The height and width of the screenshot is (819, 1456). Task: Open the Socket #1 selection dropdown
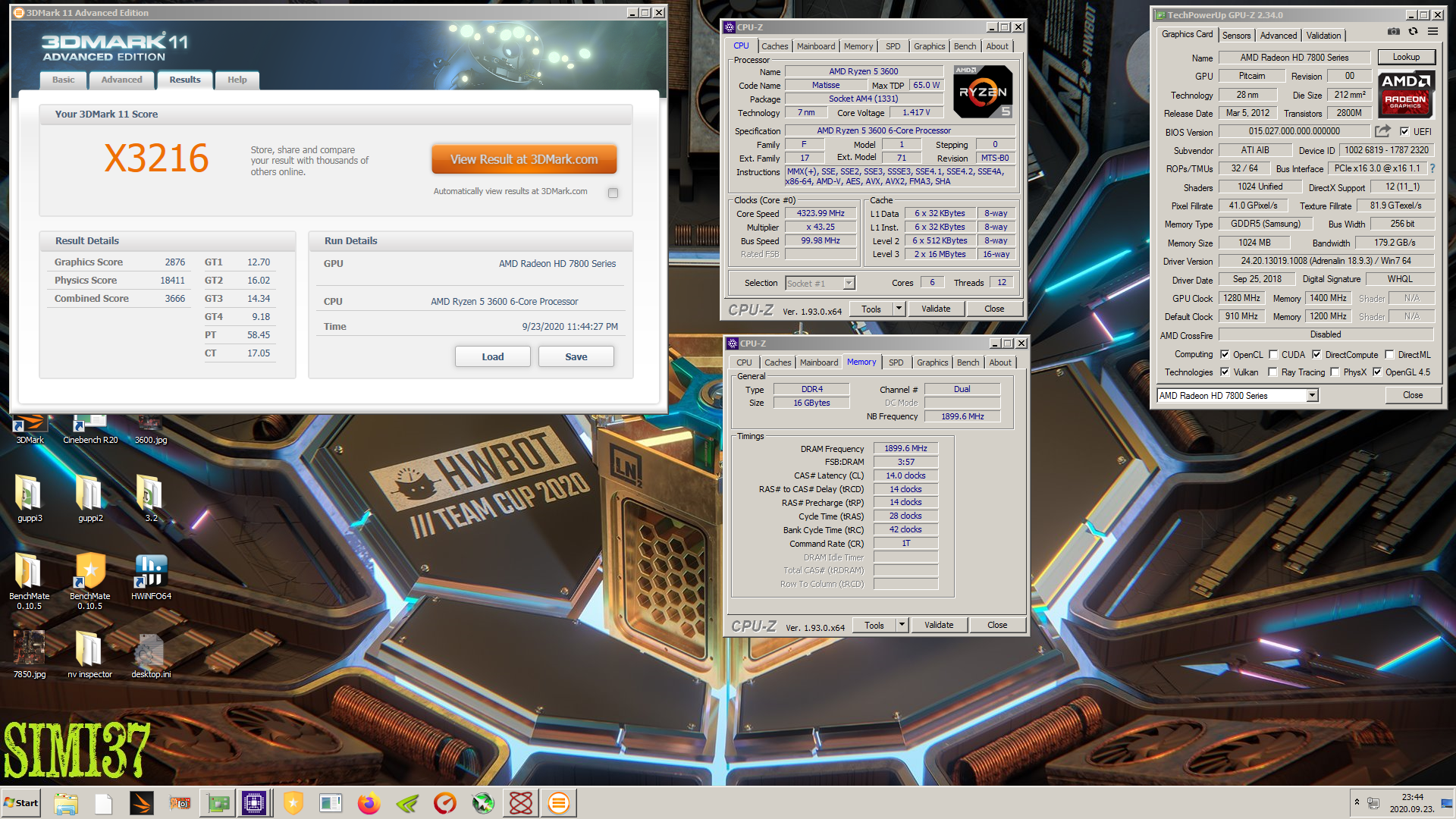(x=849, y=283)
